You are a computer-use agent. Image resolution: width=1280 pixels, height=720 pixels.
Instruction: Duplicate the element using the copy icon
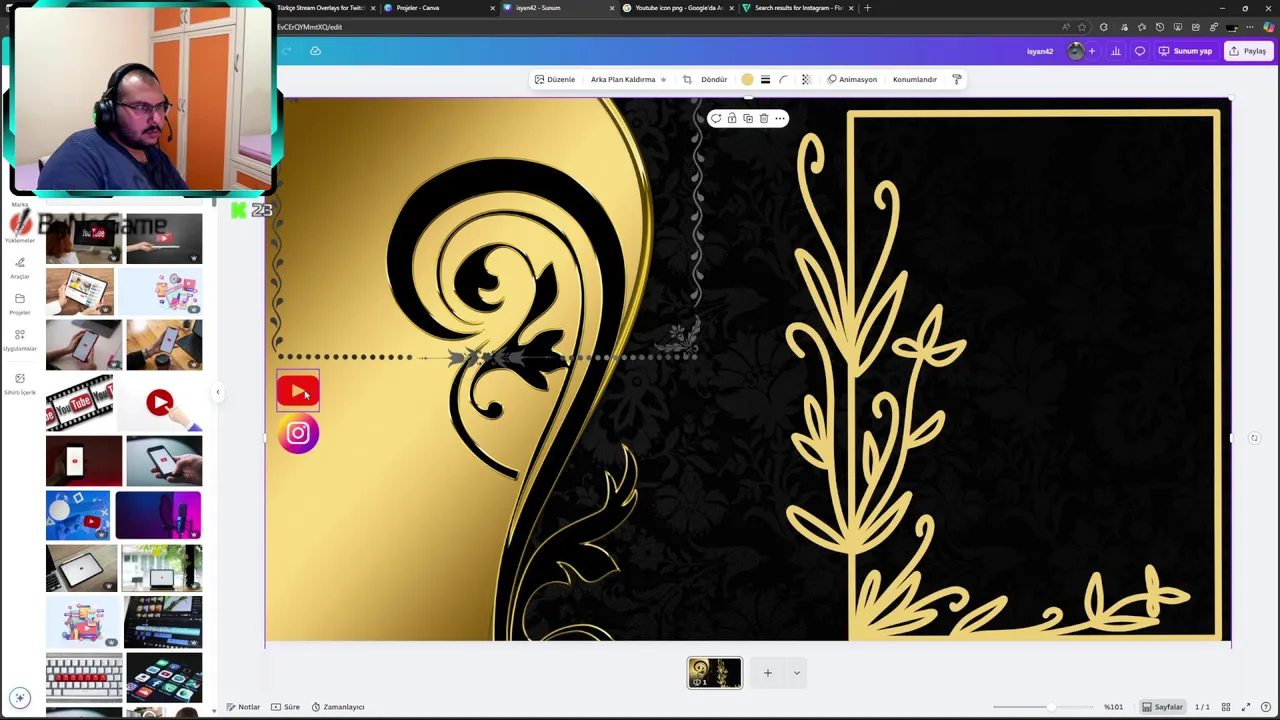click(x=748, y=118)
